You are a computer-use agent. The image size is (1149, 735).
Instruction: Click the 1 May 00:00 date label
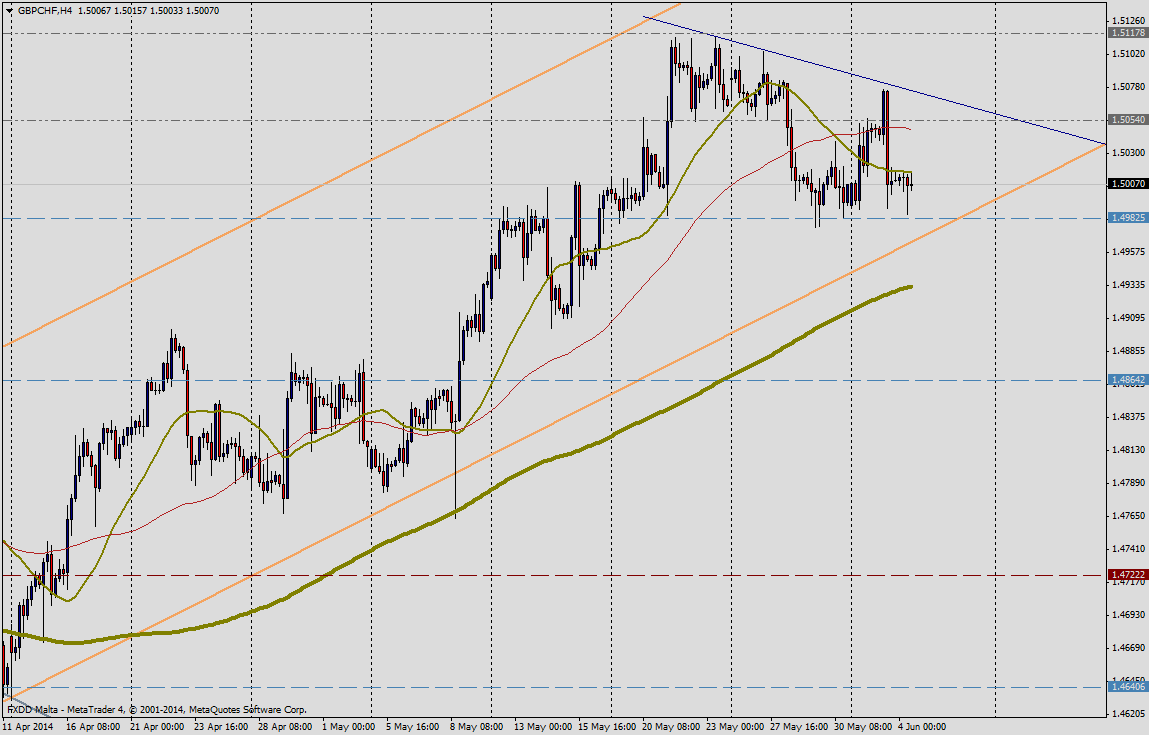(351, 726)
